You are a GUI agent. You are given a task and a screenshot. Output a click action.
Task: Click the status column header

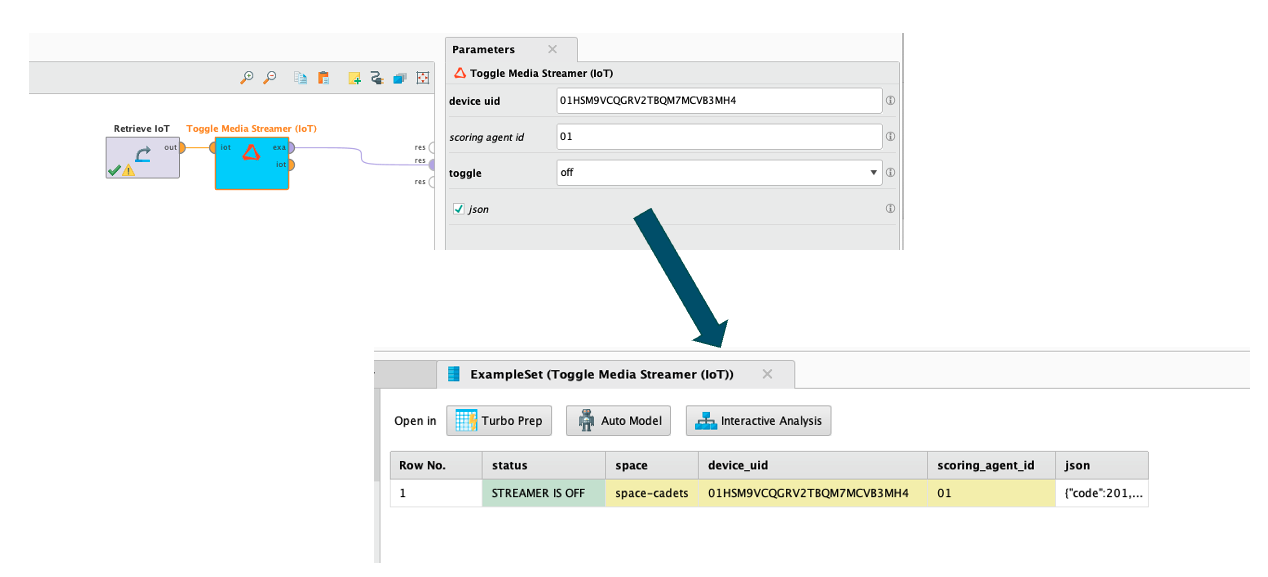pos(543,466)
